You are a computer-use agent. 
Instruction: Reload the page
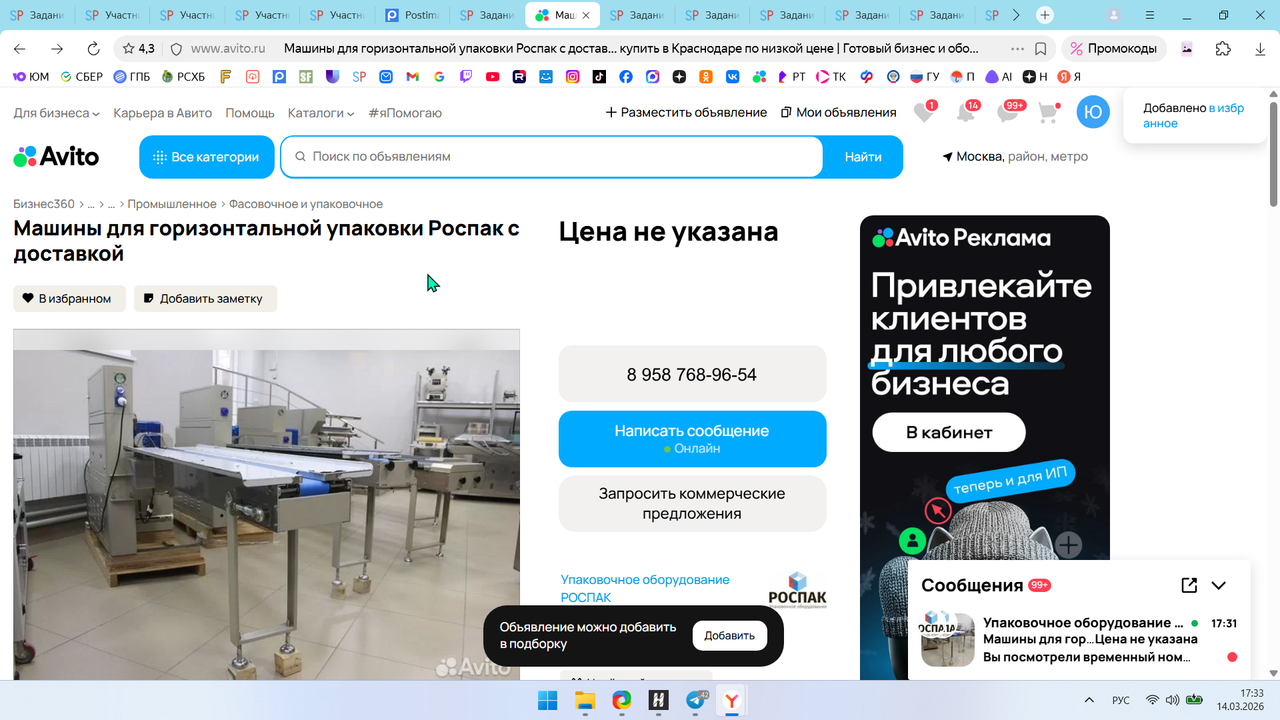coord(93,48)
